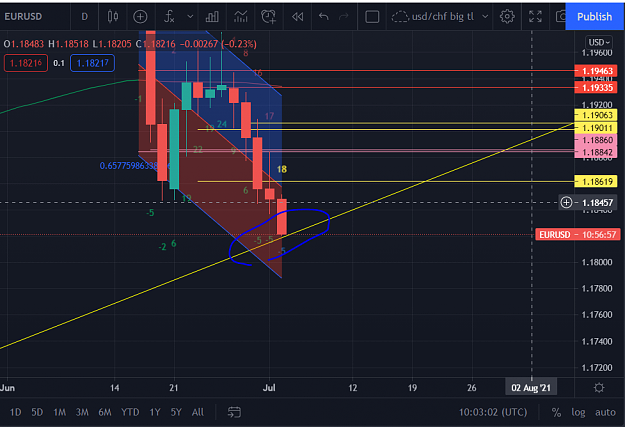Image resolution: width=625 pixels, height=427 pixels.
Task: Open the 10:03:02 (UTC) timezone menu
Action: (493, 412)
